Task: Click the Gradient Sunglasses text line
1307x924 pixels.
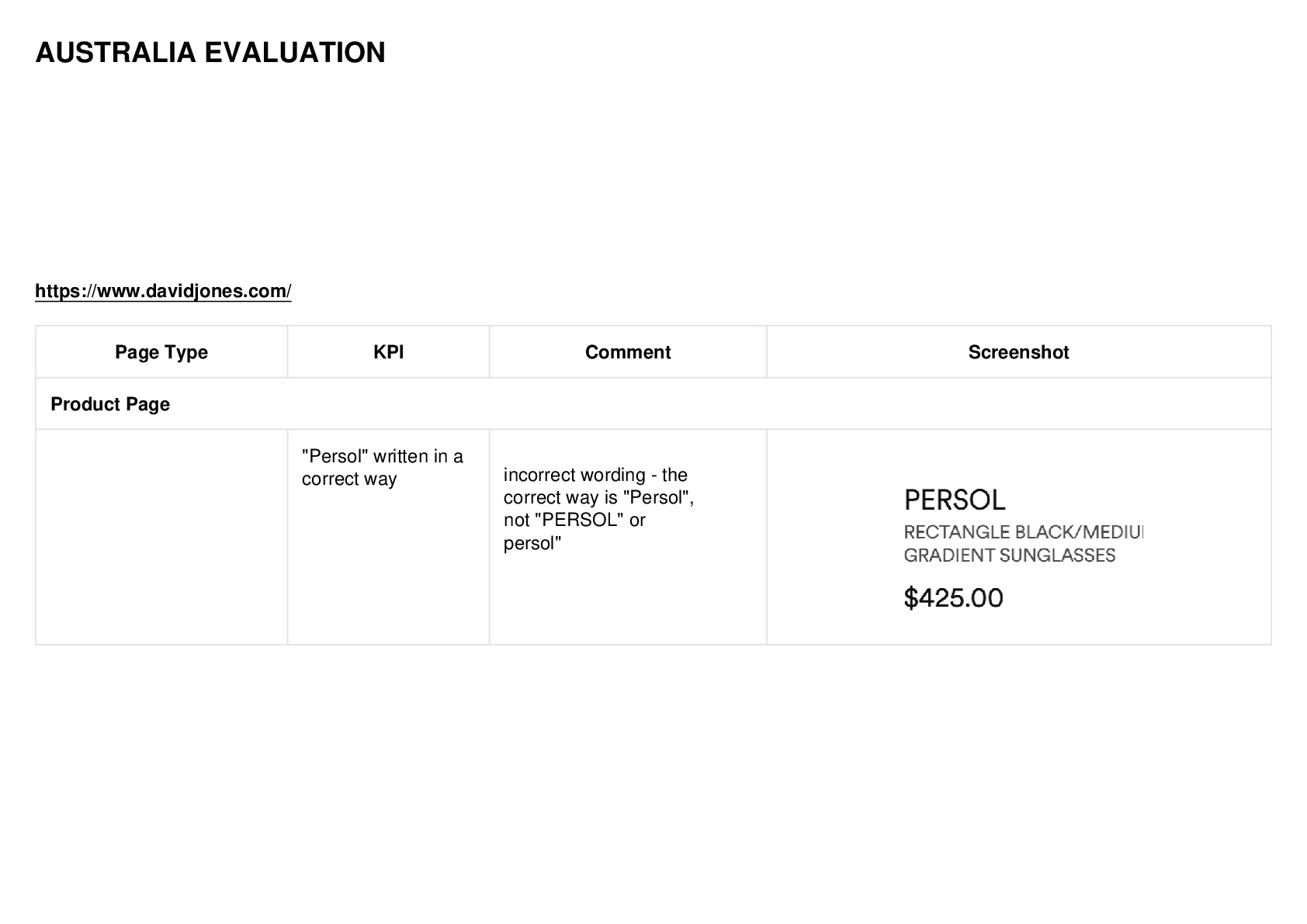Action: tap(1010, 555)
